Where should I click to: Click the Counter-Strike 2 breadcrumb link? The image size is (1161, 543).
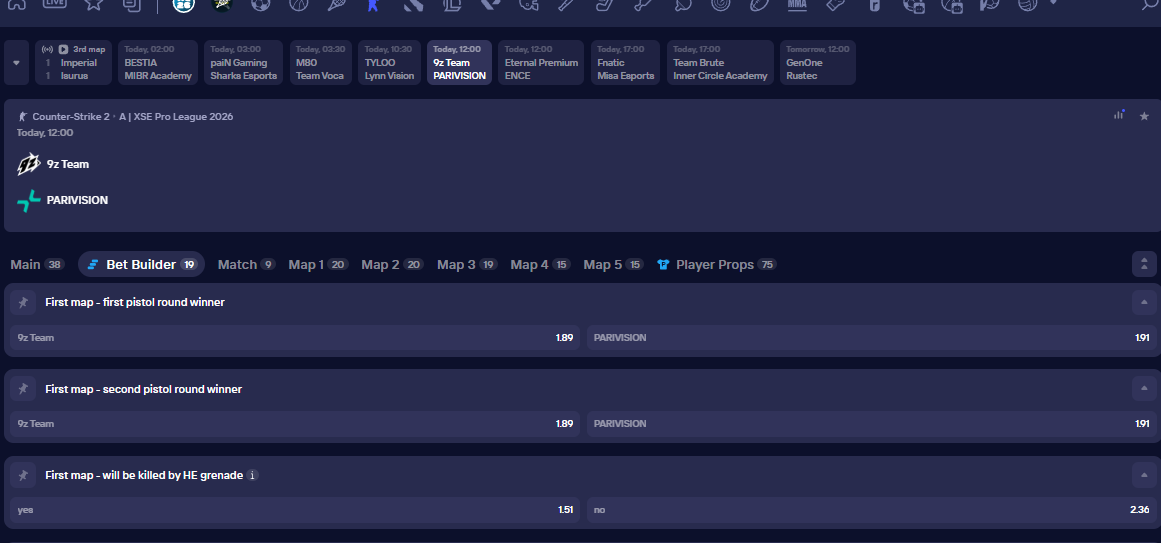click(x=71, y=116)
